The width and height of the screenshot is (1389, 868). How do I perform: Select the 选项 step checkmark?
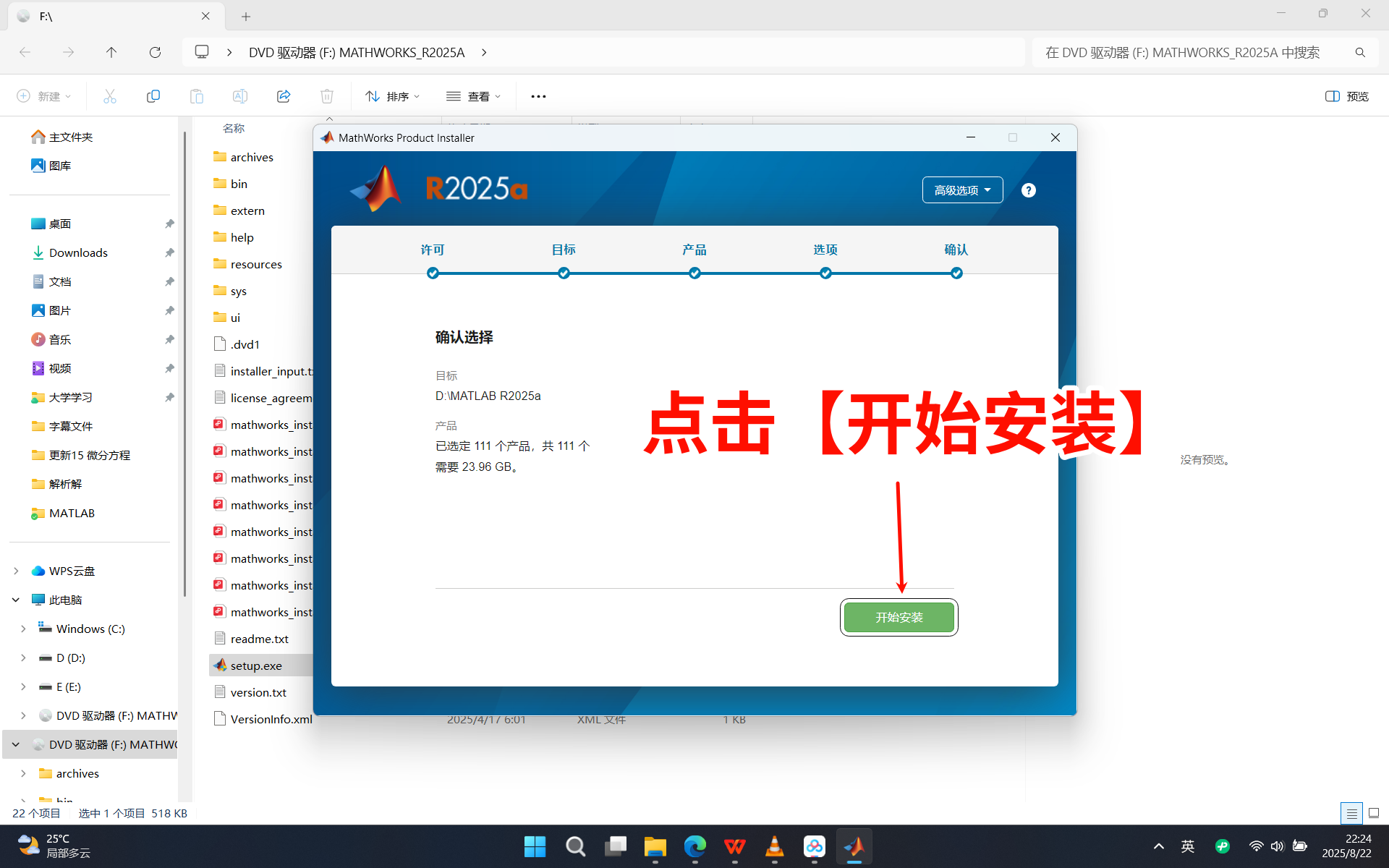[x=825, y=273]
